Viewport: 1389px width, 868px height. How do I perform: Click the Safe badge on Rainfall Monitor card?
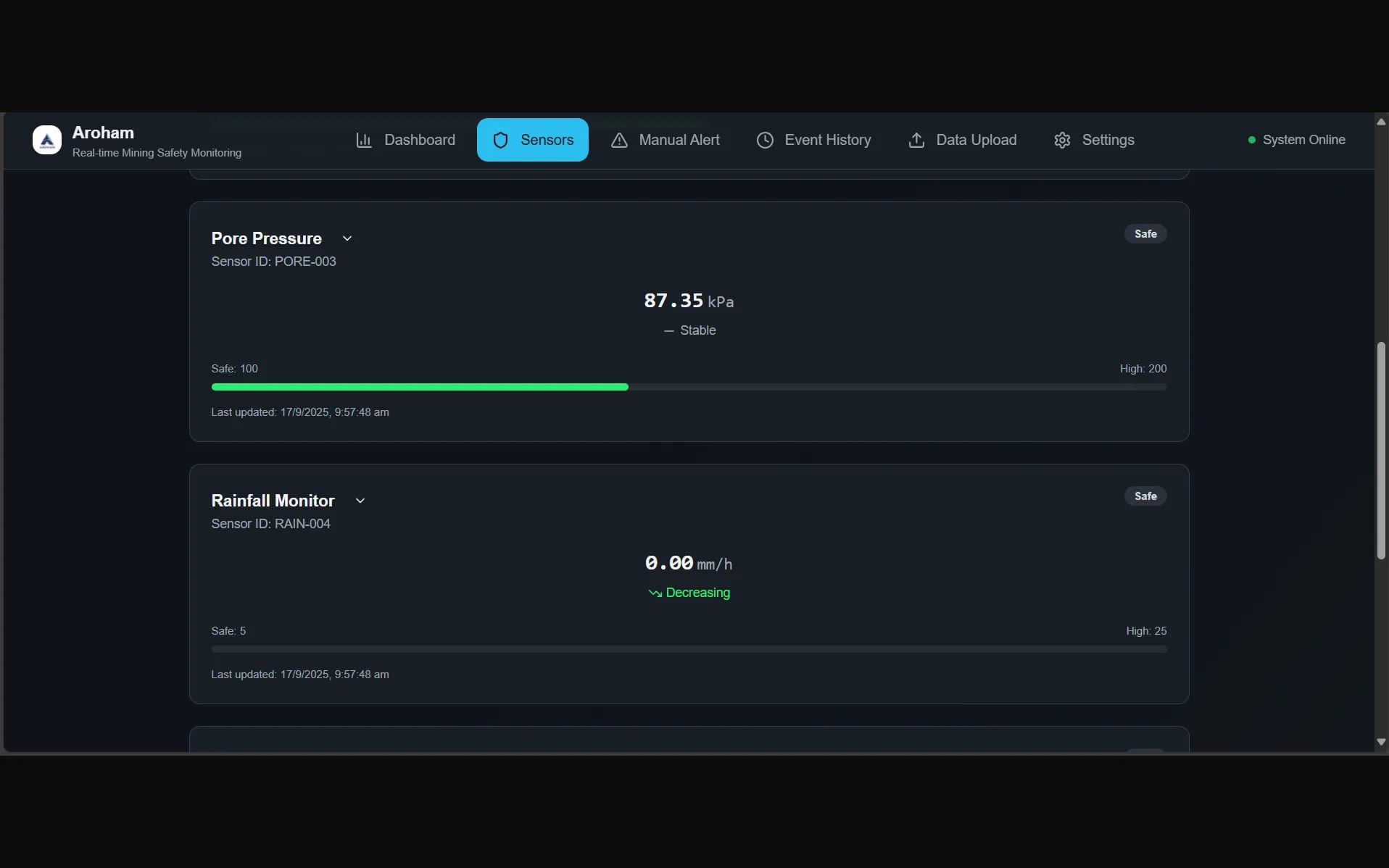pyautogui.click(x=1145, y=496)
